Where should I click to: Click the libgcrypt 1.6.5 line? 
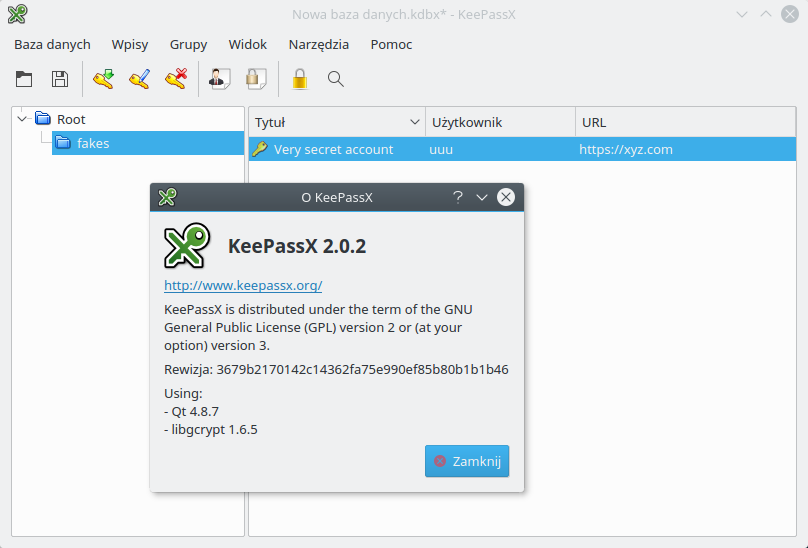pyautogui.click(x=211, y=429)
